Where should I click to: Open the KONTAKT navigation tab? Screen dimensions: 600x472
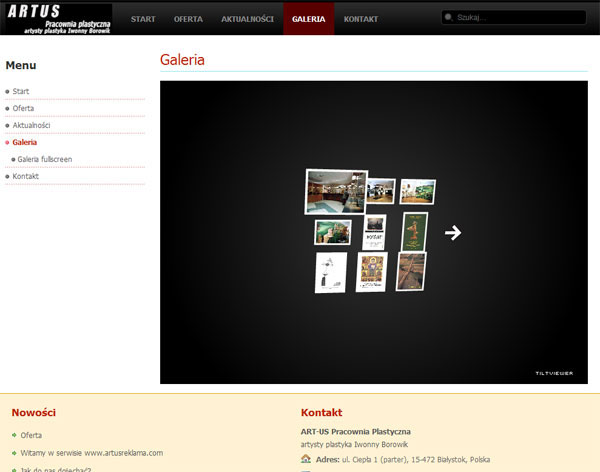tap(361, 19)
